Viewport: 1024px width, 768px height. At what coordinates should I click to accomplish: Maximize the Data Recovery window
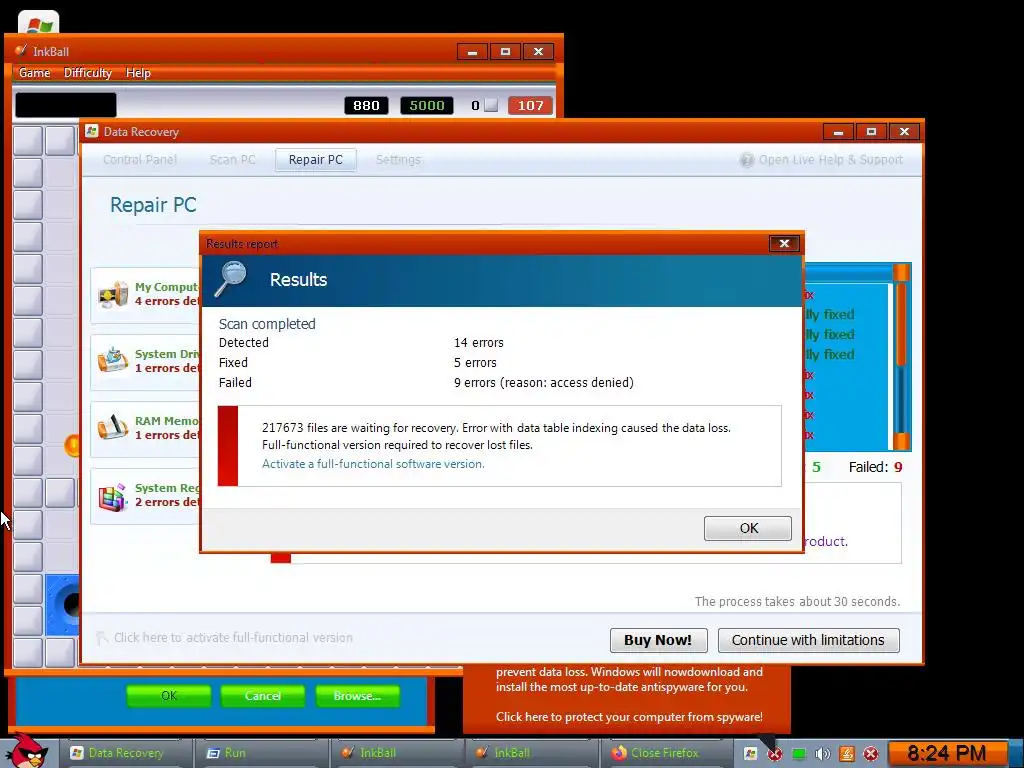point(871,132)
